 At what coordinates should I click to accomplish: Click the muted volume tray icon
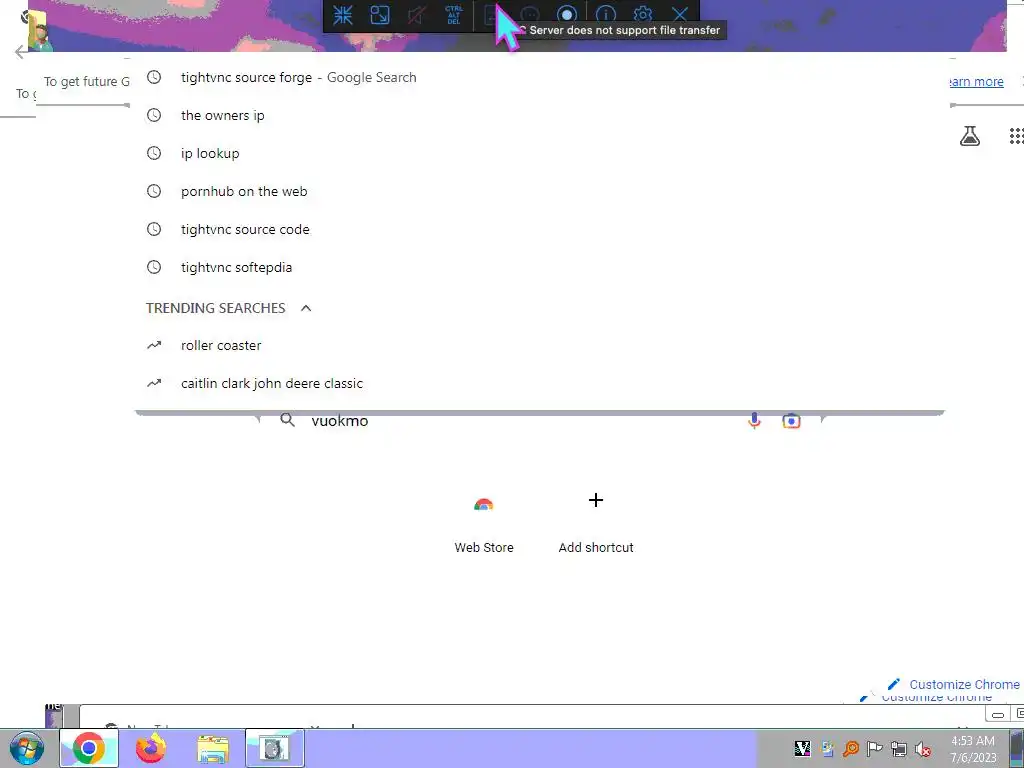click(x=923, y=748)
